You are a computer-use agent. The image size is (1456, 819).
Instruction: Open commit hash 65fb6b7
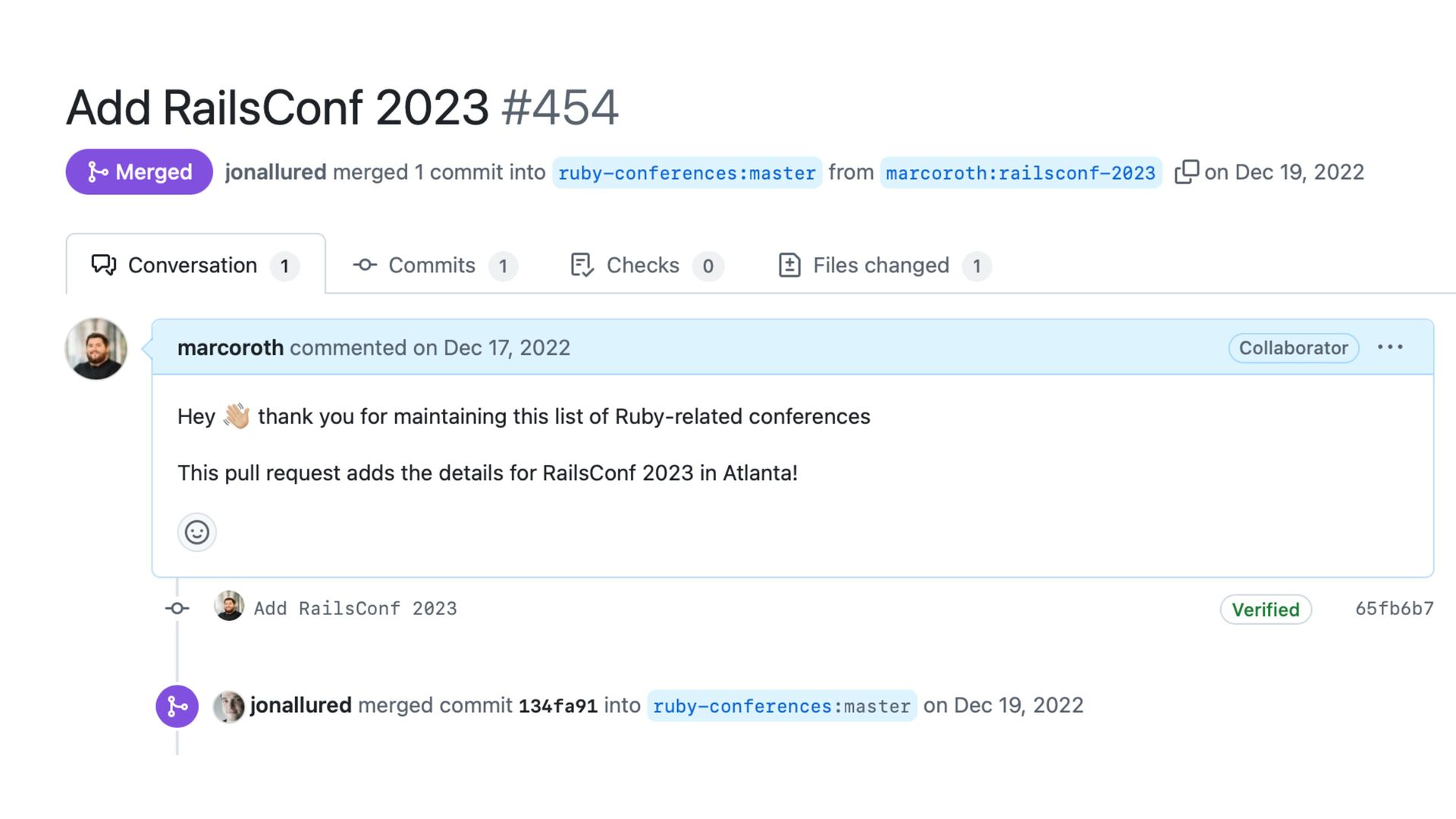1394,609
